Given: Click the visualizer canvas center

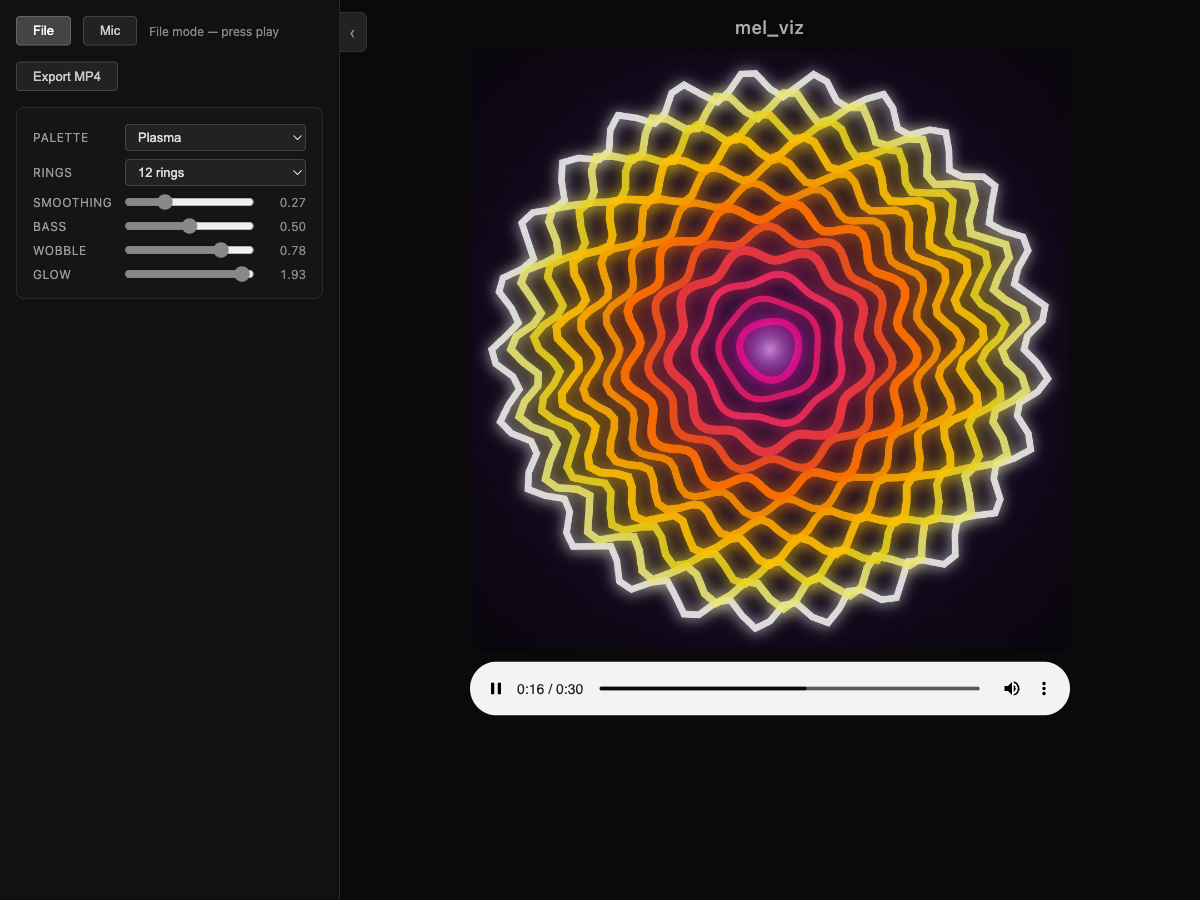Looking at the screenshot, I should (769, 350).
